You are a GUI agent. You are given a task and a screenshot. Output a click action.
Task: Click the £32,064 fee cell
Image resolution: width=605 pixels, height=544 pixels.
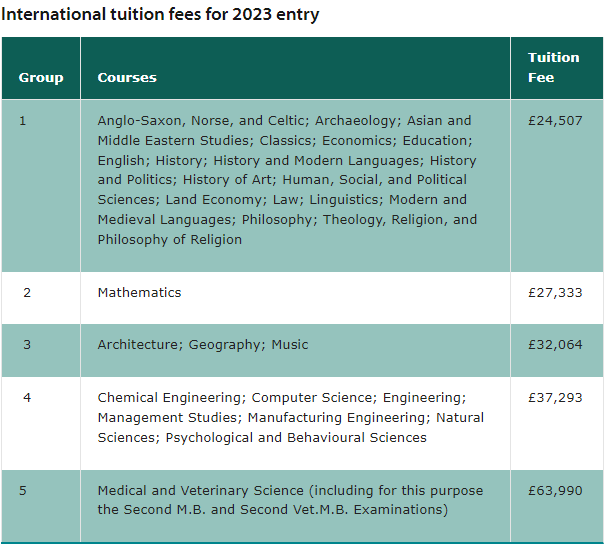point(557,351)
